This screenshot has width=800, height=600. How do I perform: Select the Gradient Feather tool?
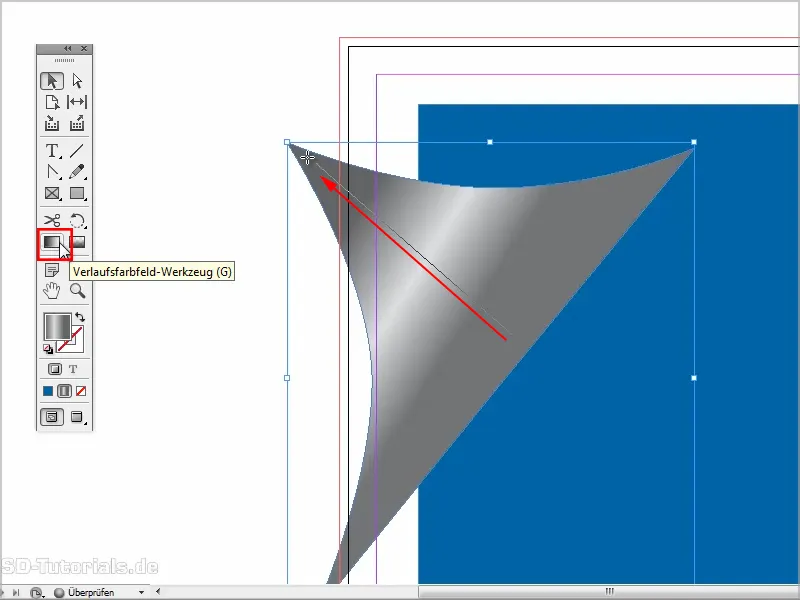point(78,242)
